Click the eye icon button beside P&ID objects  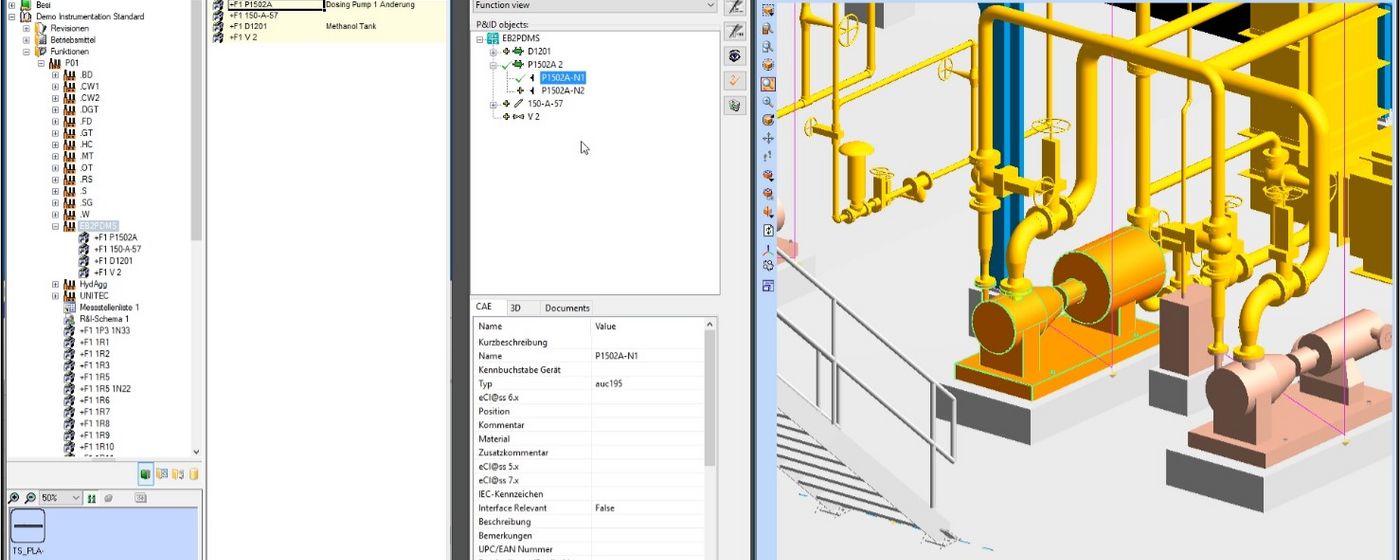click(x=735, y=56)
